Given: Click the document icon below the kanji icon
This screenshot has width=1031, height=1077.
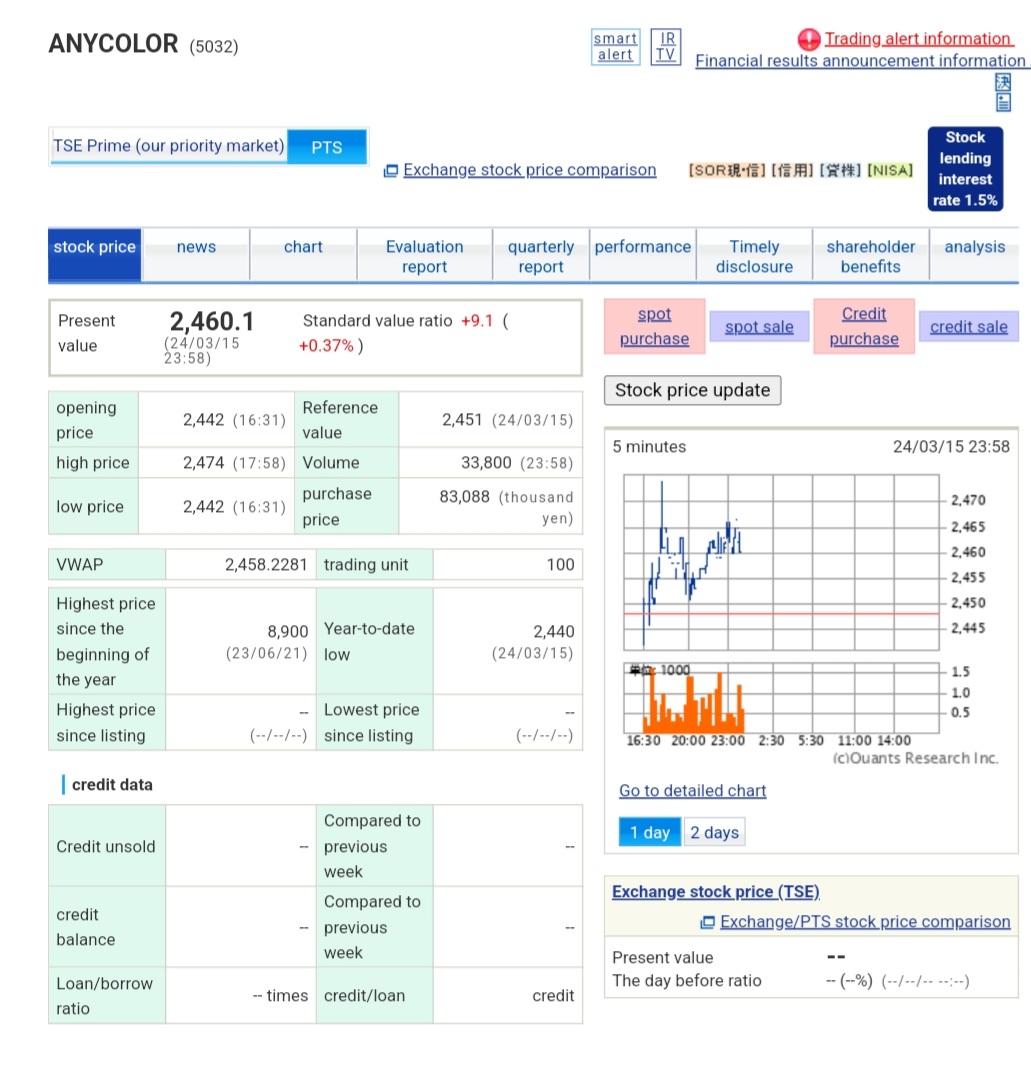Looking at the screenshot, I should (1003, 102).
